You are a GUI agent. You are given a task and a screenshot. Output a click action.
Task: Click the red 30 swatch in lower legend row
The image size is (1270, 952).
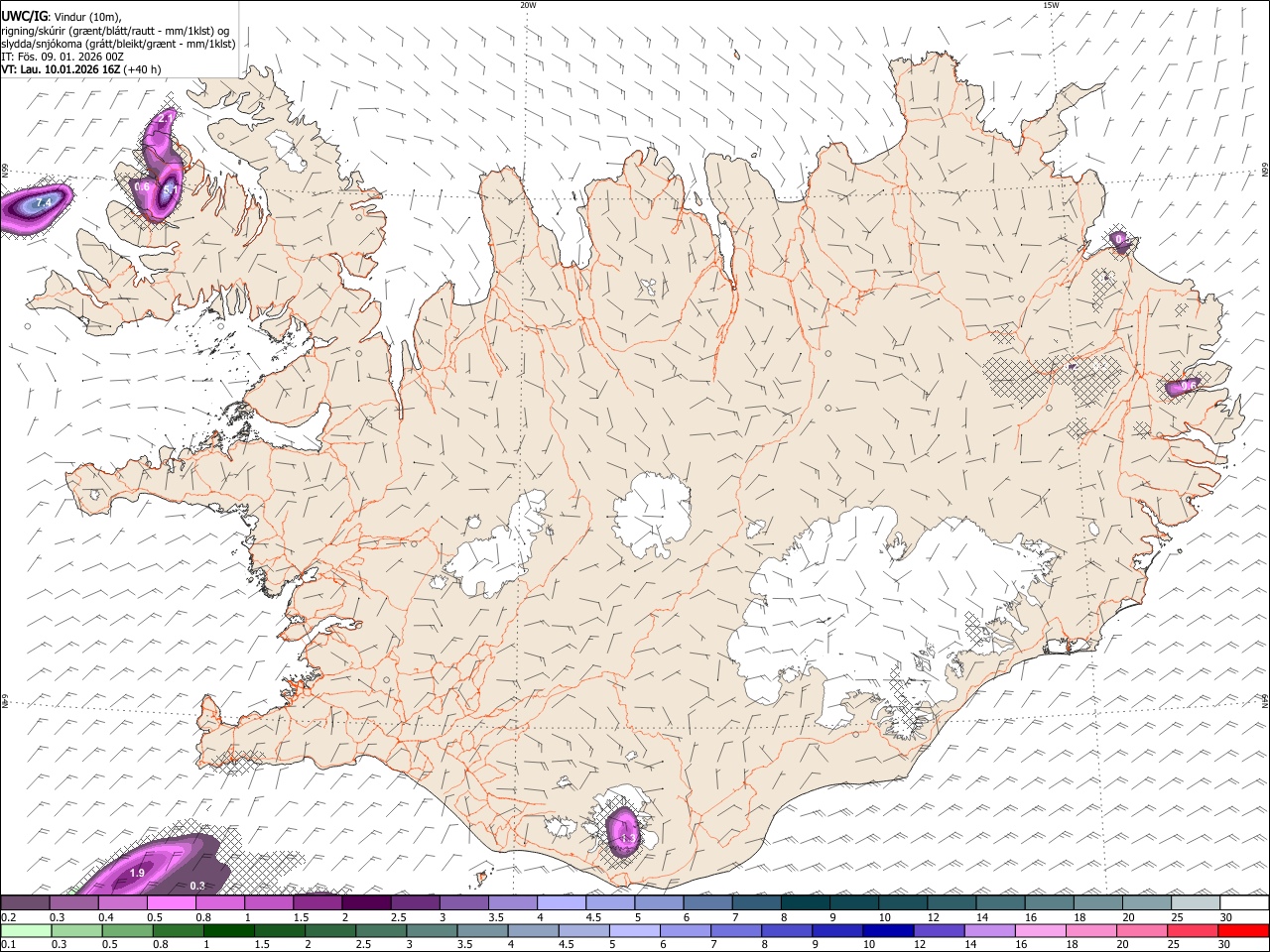[x=1245, y=931]
